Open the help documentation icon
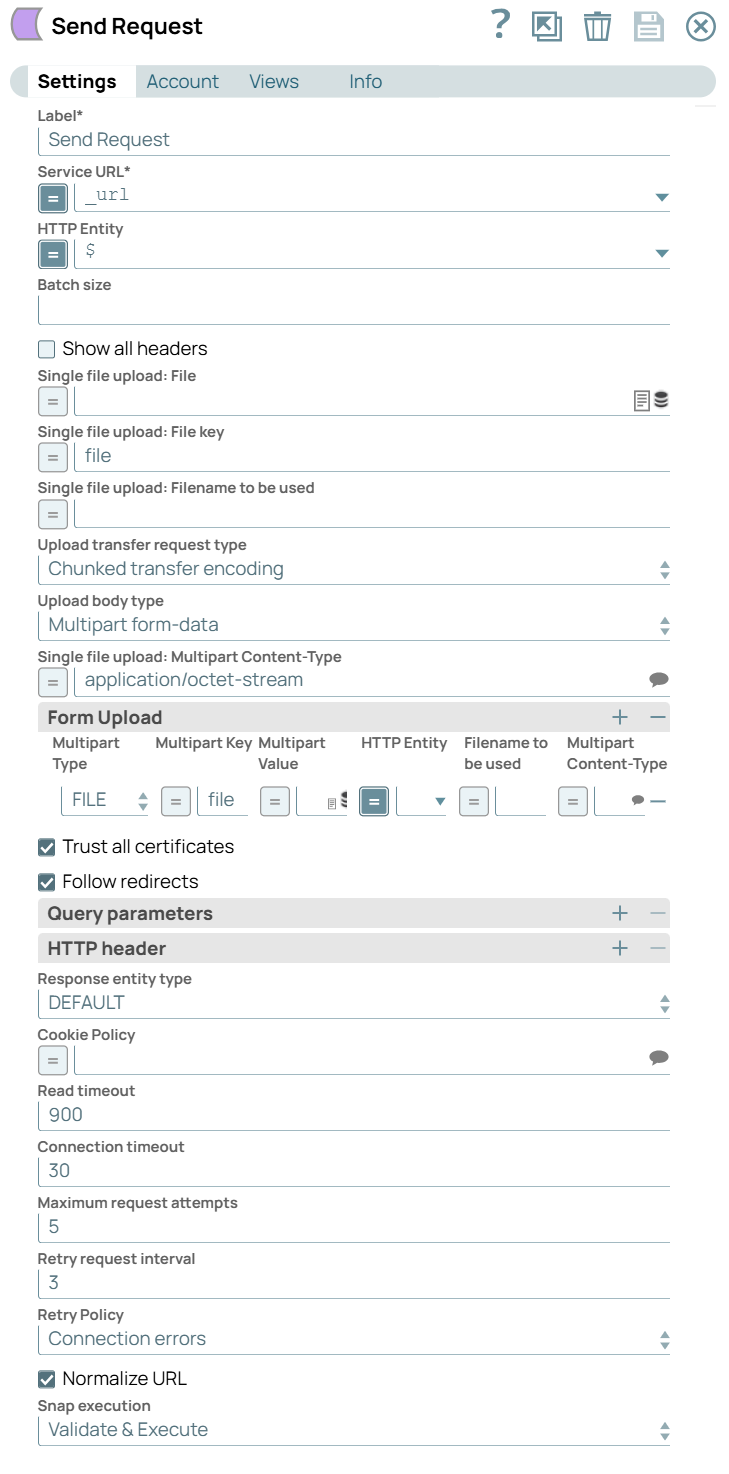The image size is (729, 1474). point(500,26)
